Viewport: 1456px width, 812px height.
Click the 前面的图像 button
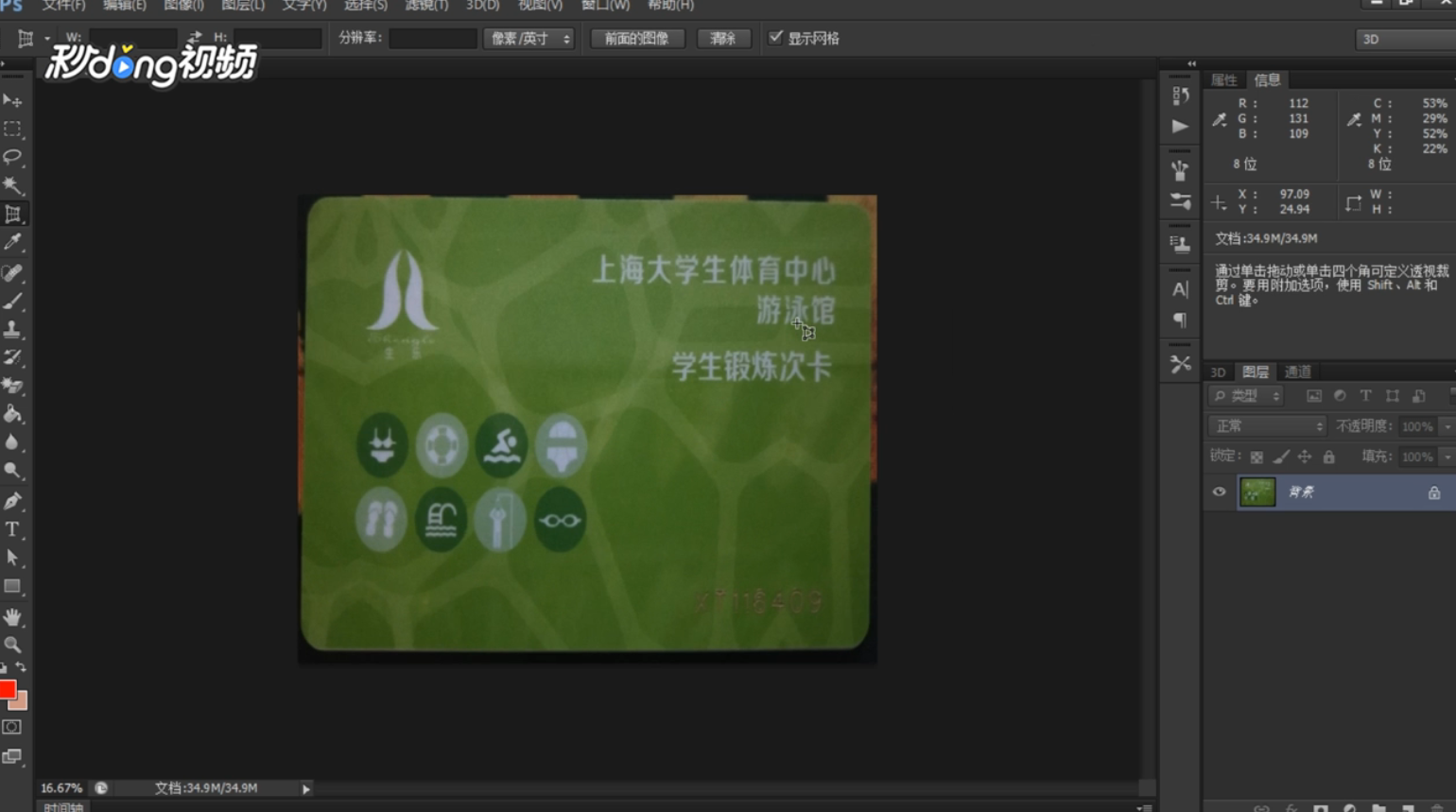pos(636,39)
